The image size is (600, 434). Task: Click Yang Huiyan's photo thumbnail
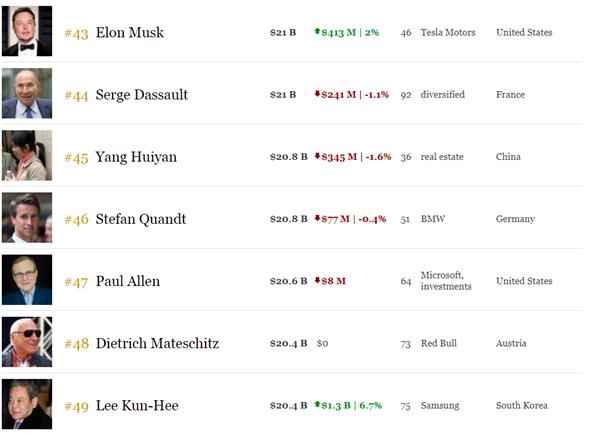tap(27, 156)
